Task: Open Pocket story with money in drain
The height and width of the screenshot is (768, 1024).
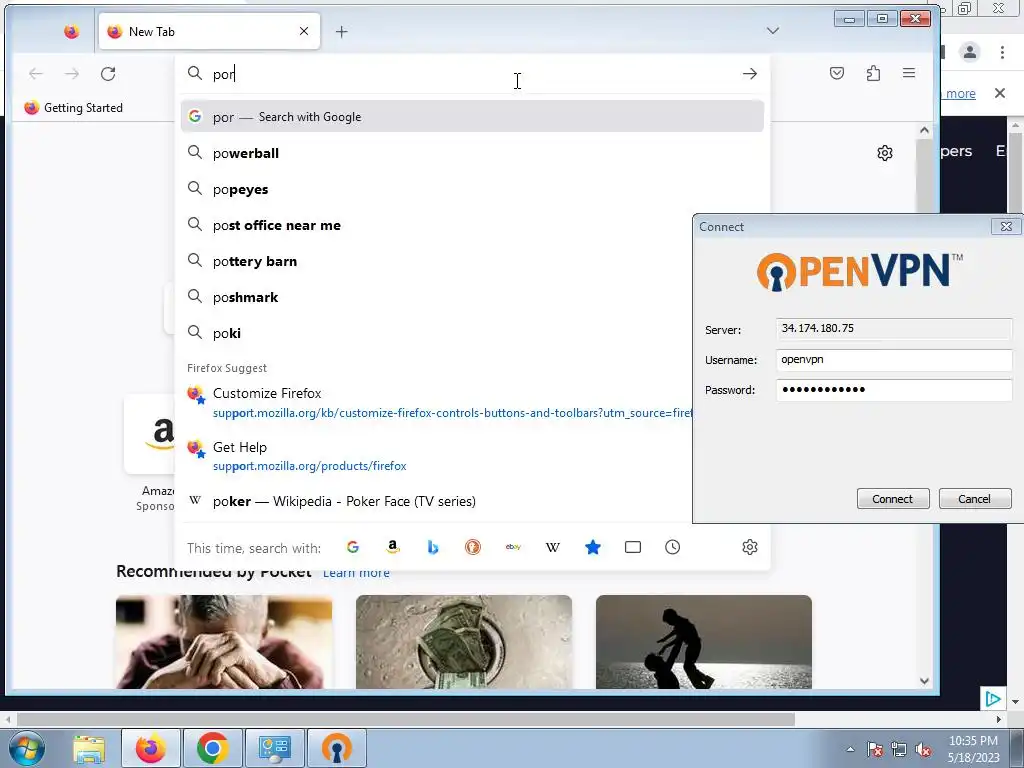Action: (464, 642)
